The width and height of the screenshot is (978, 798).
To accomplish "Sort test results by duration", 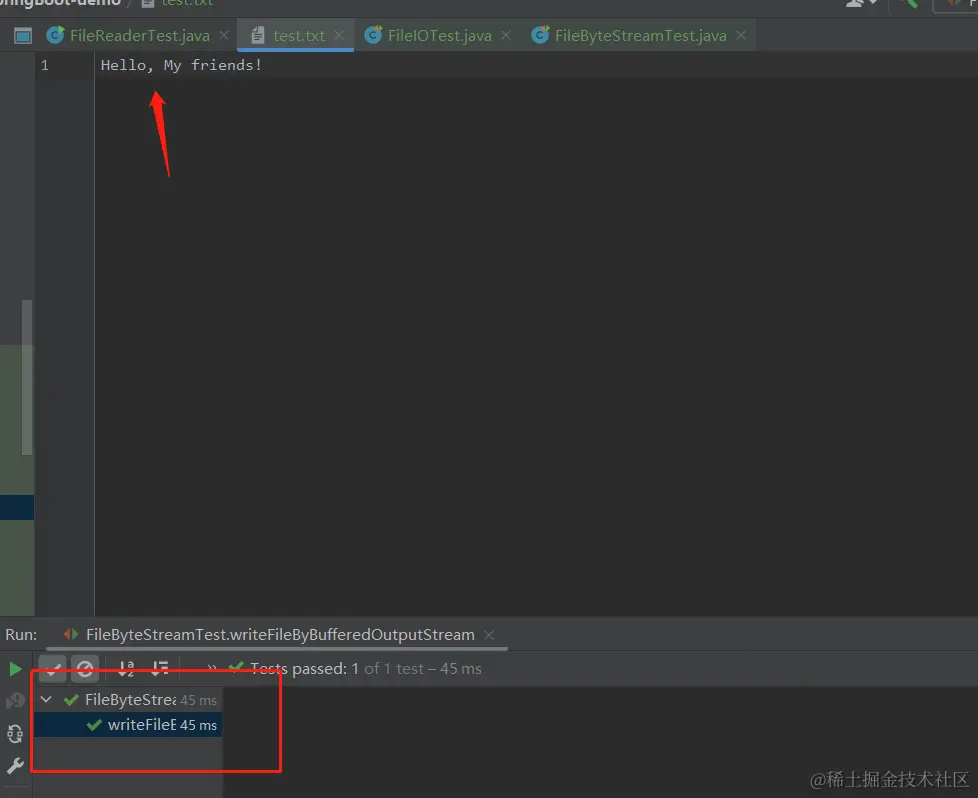I will click(x=160, y=669).
